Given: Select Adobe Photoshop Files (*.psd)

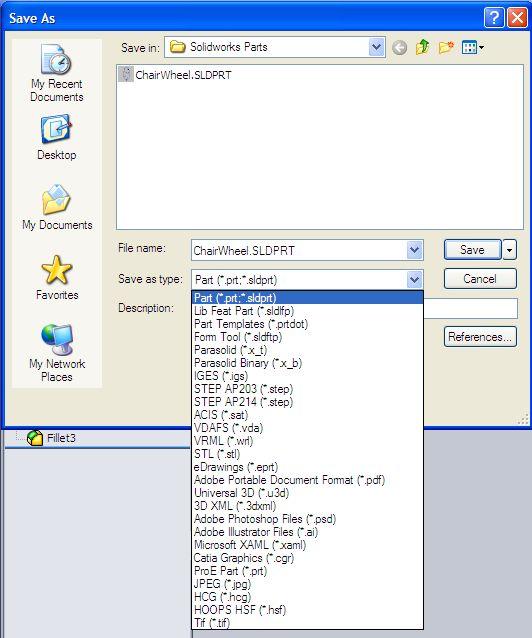Looking at the screenshot, I should tap(307, 519).
